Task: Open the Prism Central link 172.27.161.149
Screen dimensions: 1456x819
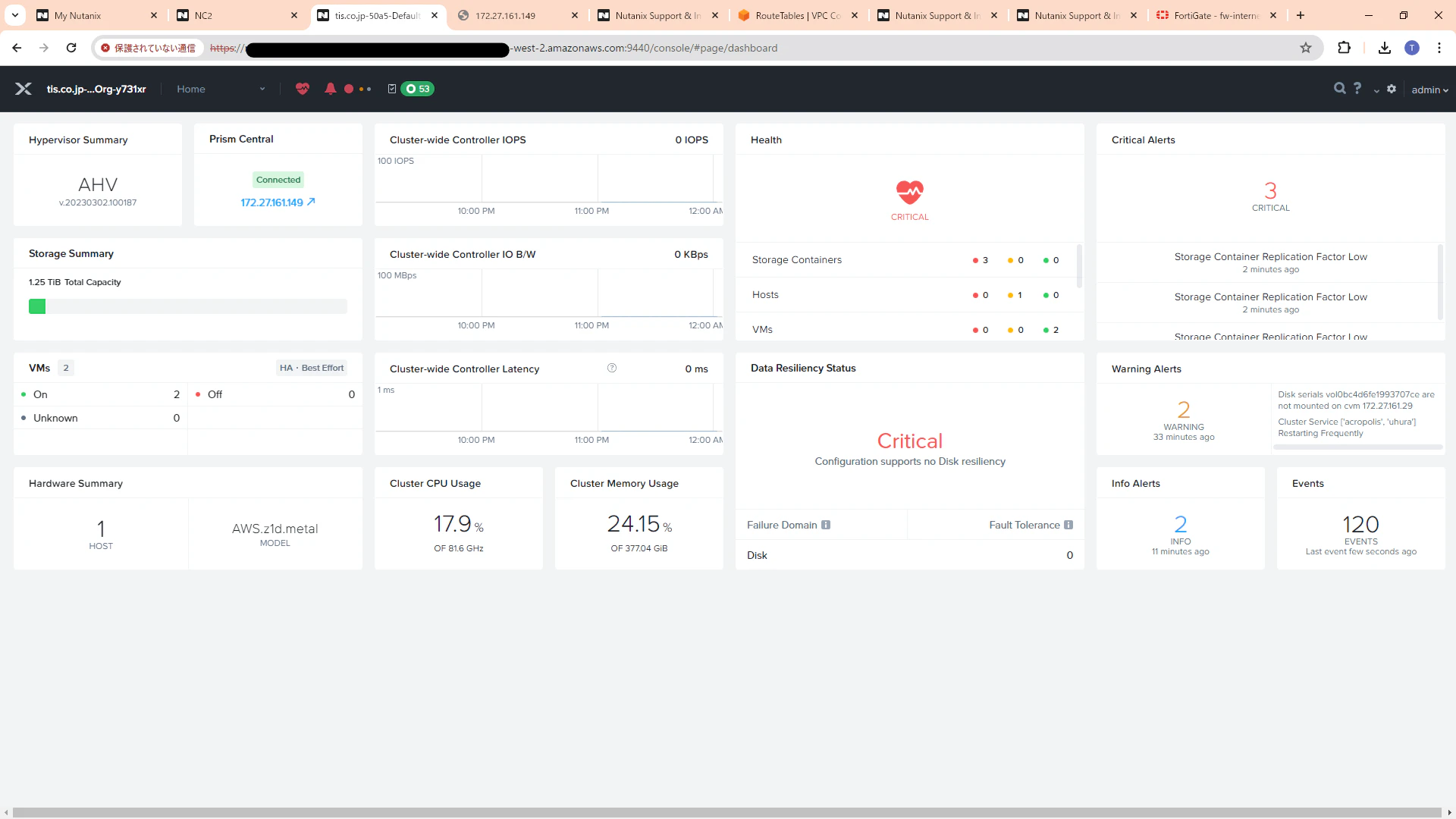Action: (278, 202)
